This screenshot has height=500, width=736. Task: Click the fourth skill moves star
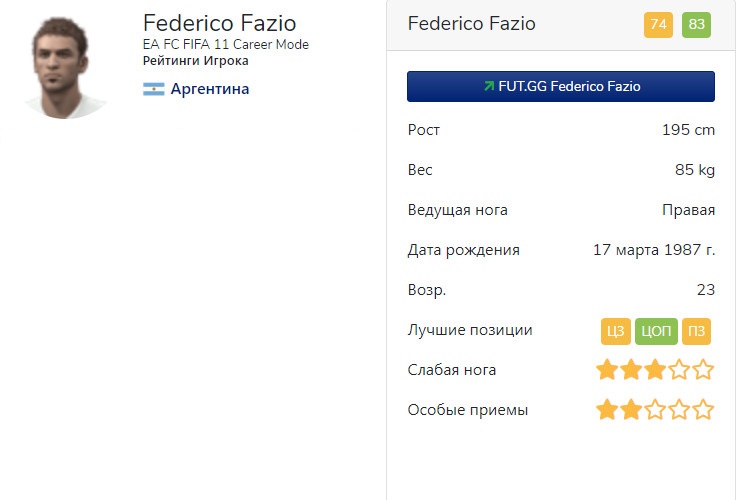pos(679,410)
